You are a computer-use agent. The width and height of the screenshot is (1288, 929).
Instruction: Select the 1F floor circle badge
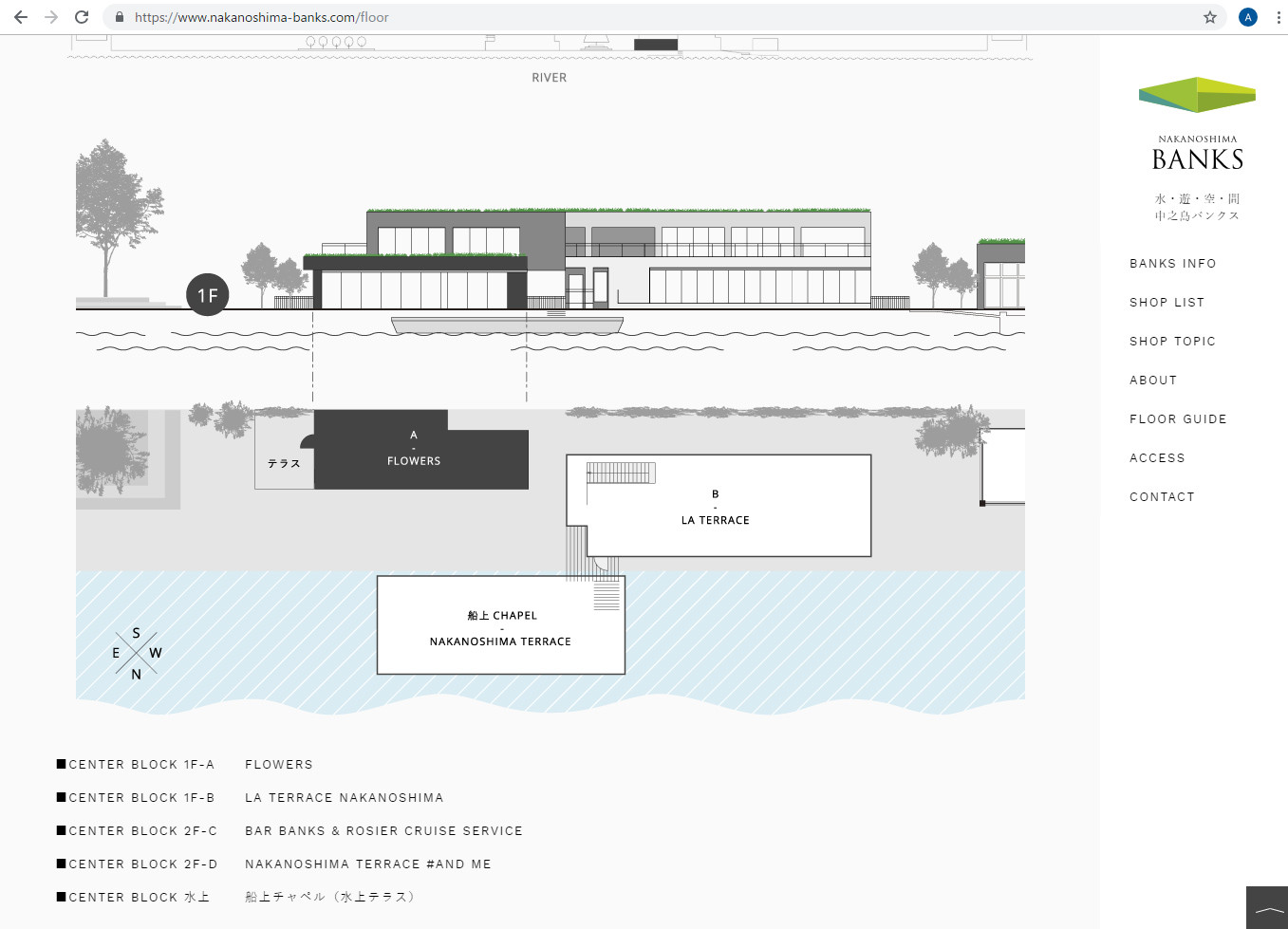tap(208, 295)
